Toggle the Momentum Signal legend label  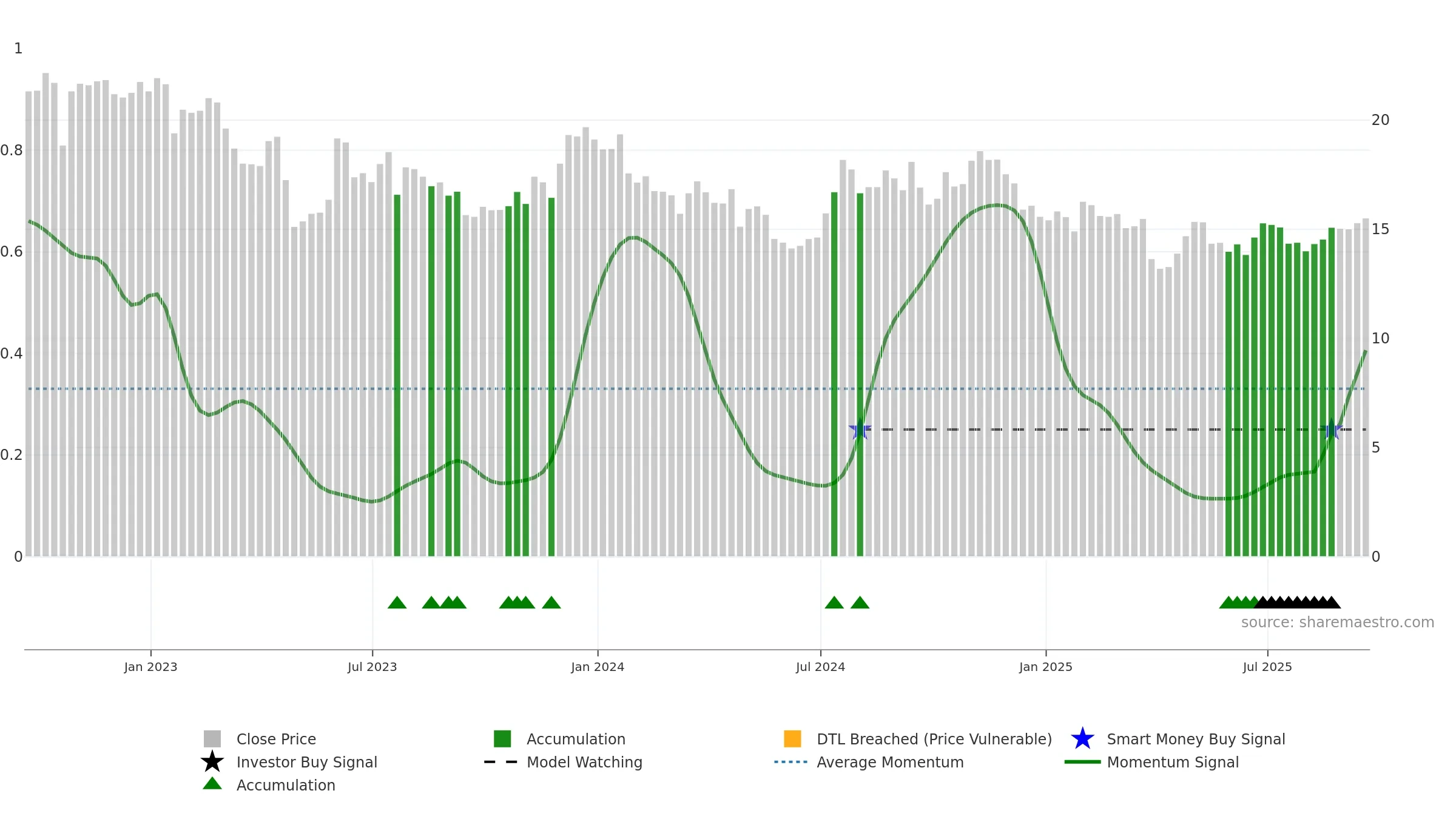[1173, 762]
